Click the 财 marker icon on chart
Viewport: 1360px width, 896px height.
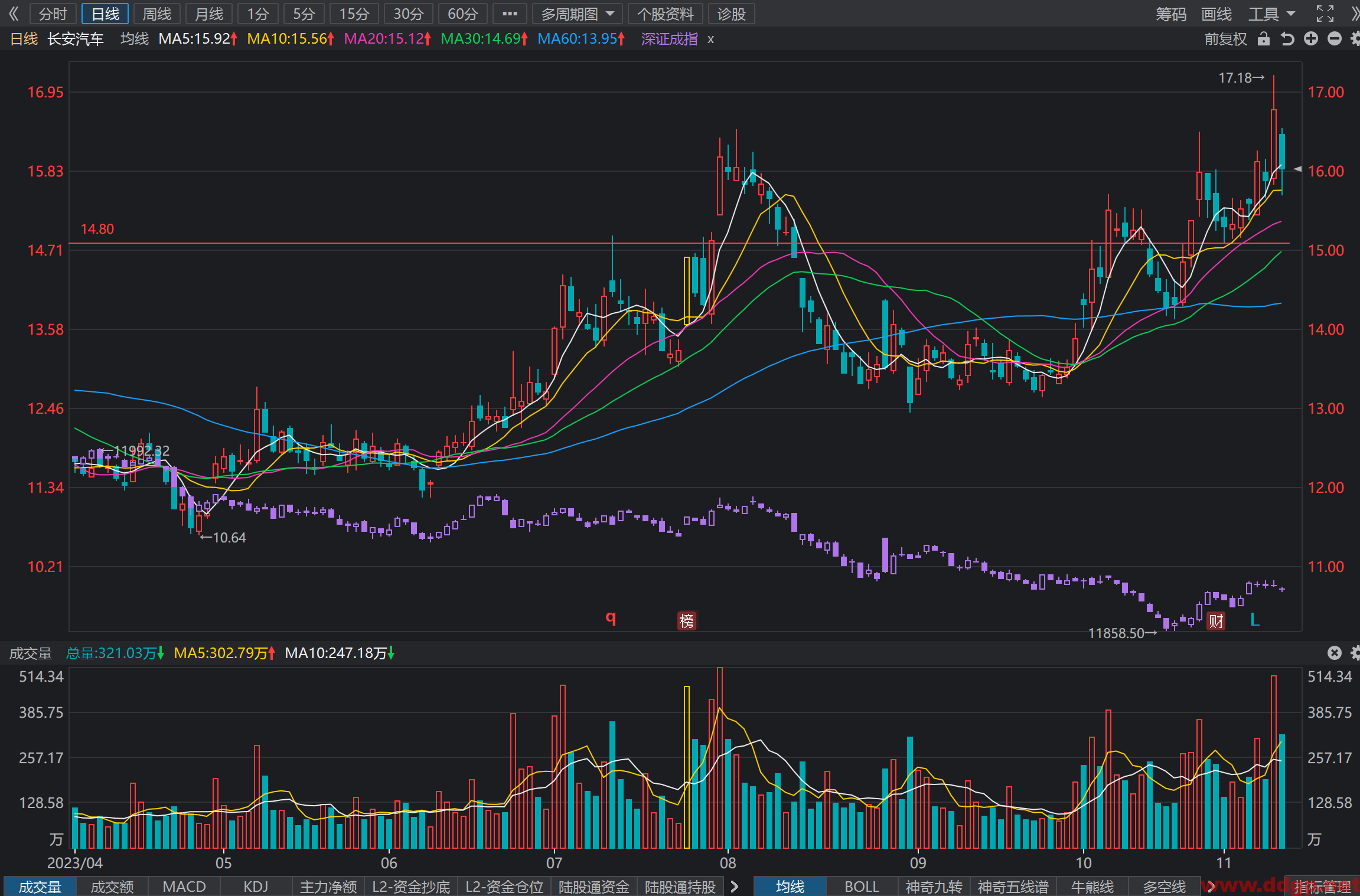pyautogui.click(x=1215, y=621)
